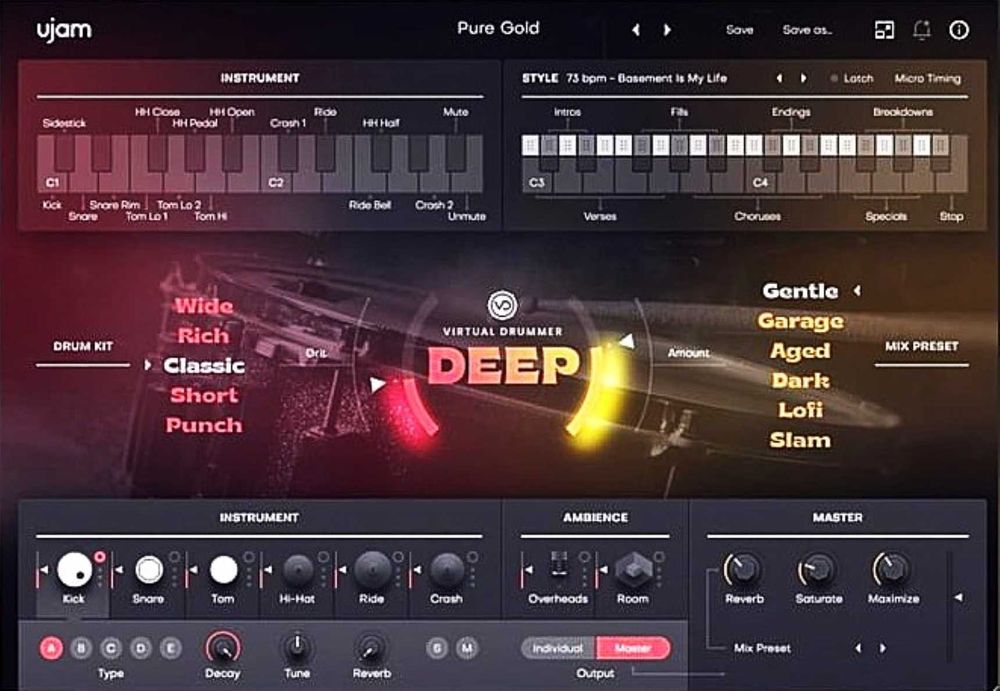The height and width of the screenshot is (691, 1000).
Task: Select the Hi-Hat instrument icon
Action: pos(298,569)
